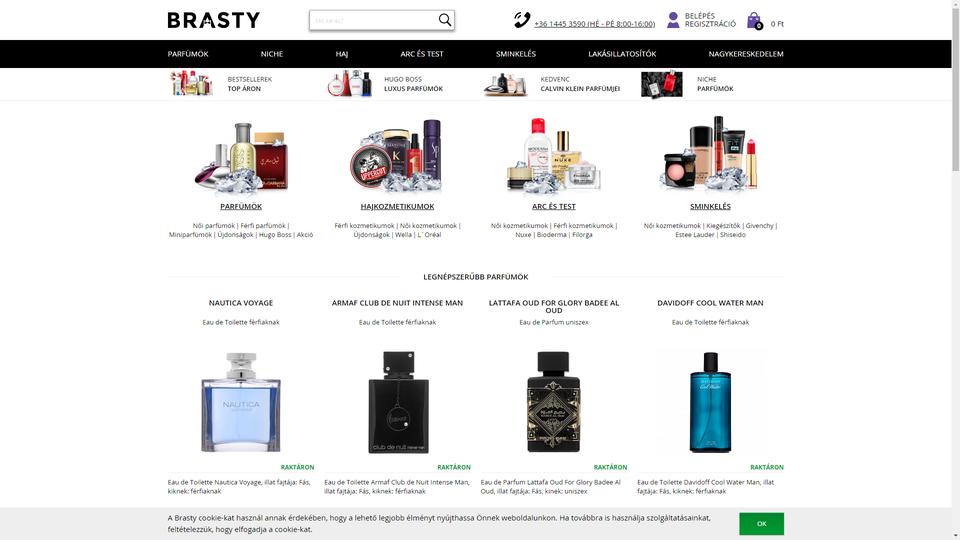Accept cookies with the OK button

(761, 523)
